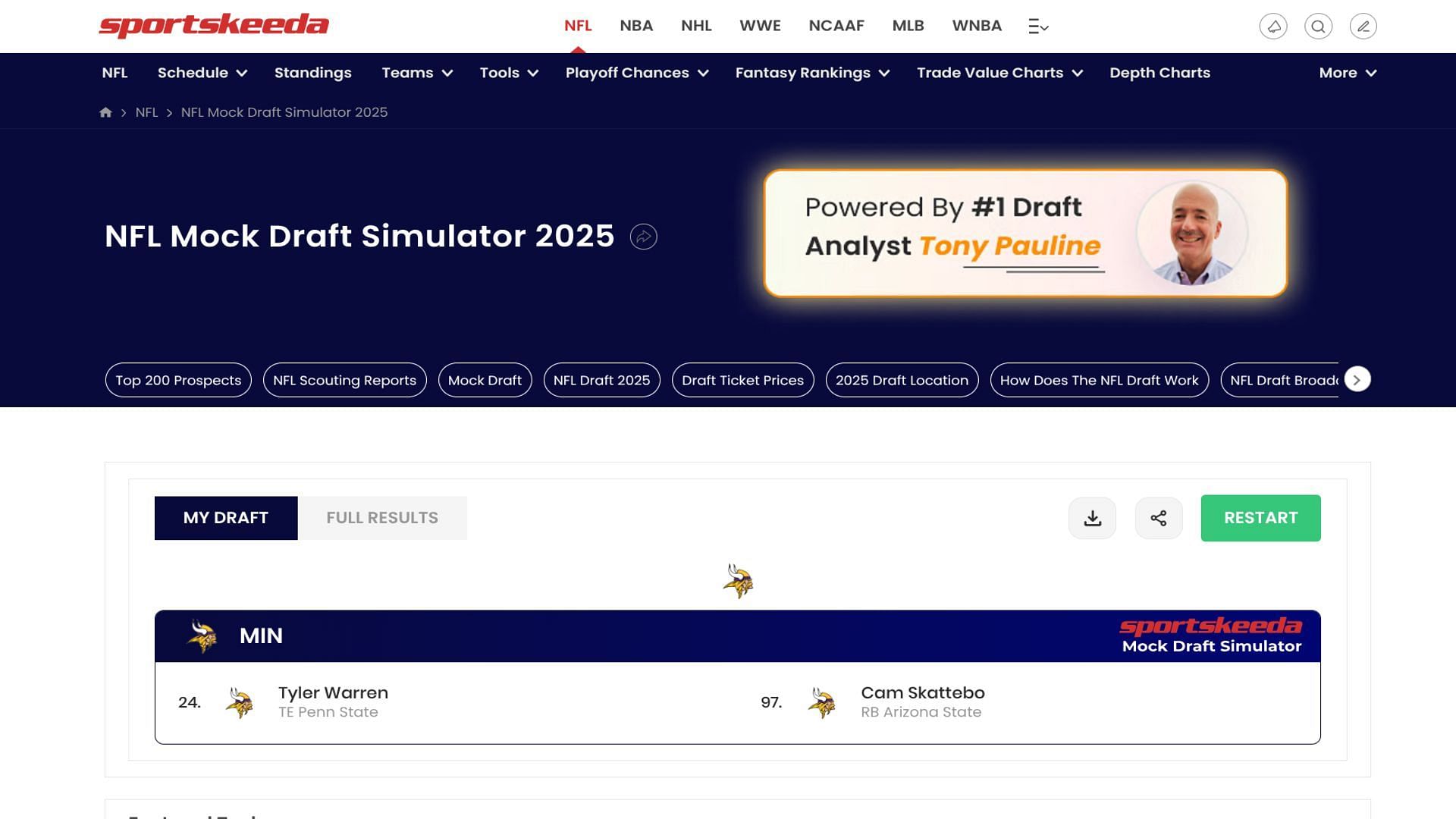This screenshot has height=819, width=1456.
Task: Click RESTART button to reset draft
Action: 1260,517
